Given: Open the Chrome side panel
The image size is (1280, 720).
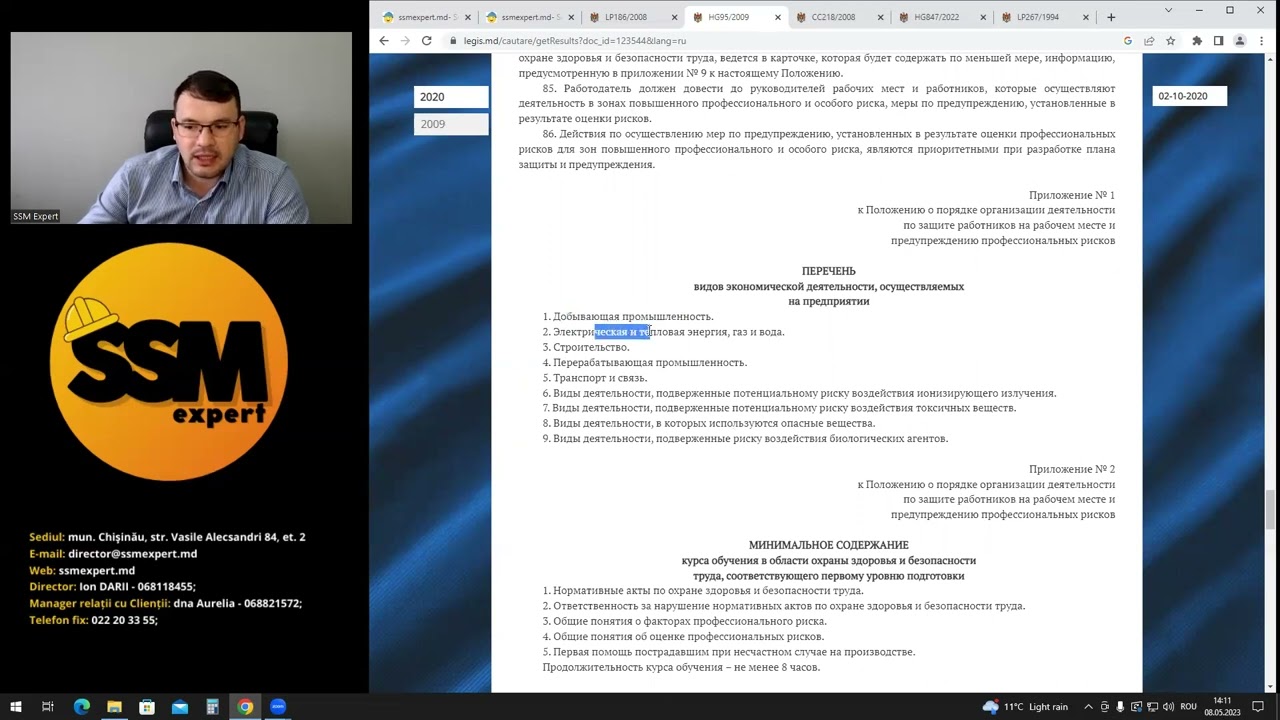Looking at the screenshot, I should [1218, 41].
